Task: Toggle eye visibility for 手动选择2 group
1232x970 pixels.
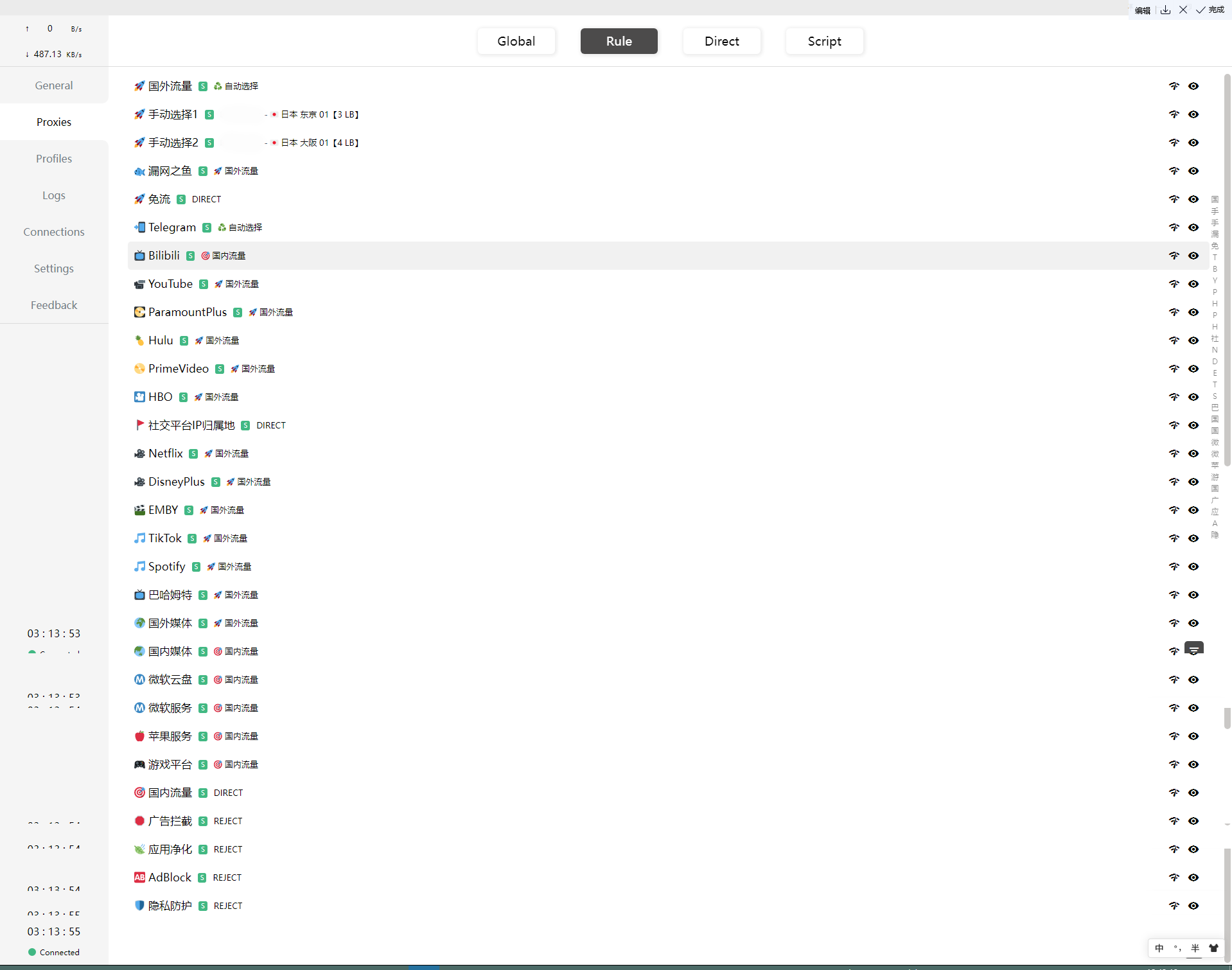Action: [x=1193, y=143]
